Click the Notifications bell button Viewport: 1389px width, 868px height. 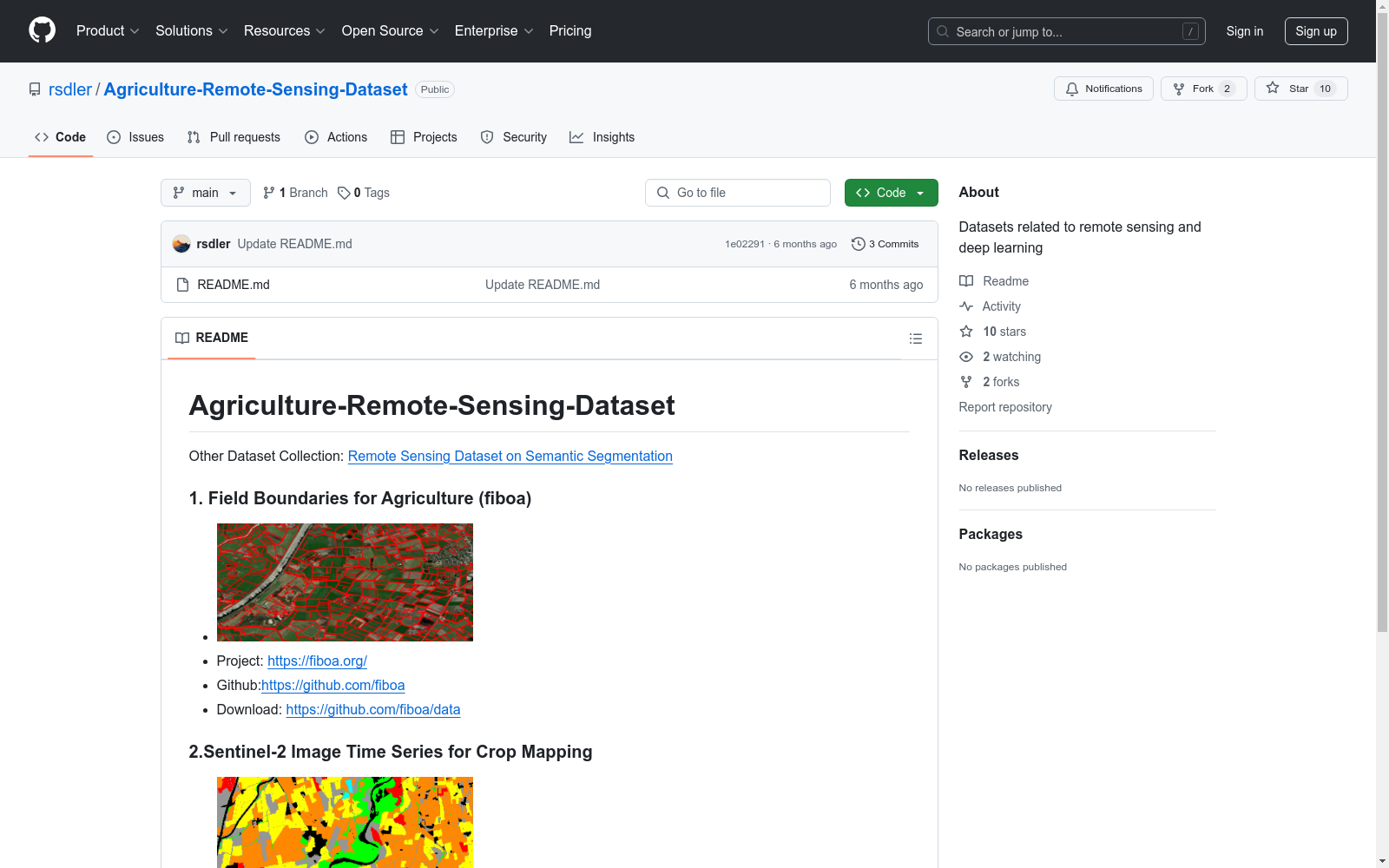tap(1103, 89)
